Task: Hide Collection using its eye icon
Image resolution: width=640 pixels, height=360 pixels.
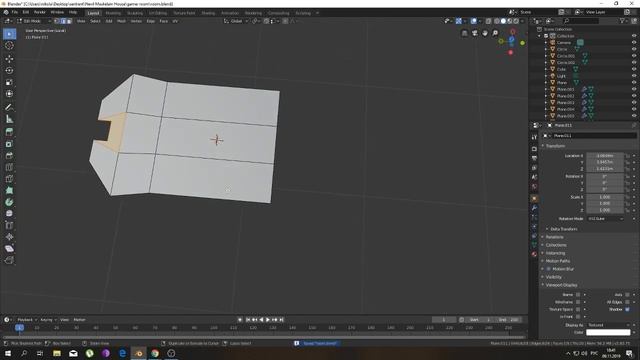Action: point(634,36)
